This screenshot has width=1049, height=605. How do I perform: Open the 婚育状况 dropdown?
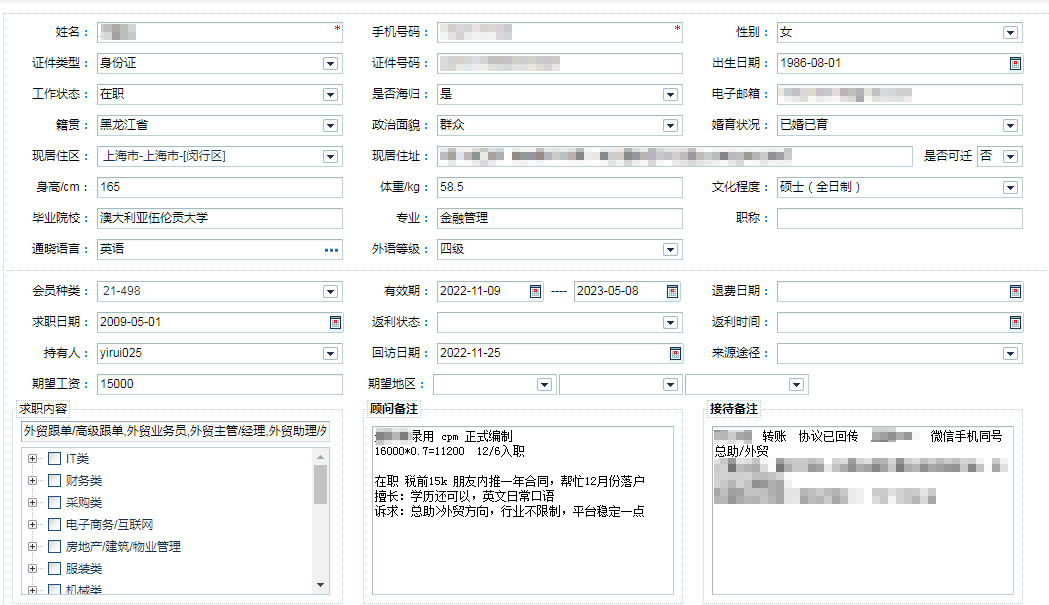click(x=1010, y=125)
